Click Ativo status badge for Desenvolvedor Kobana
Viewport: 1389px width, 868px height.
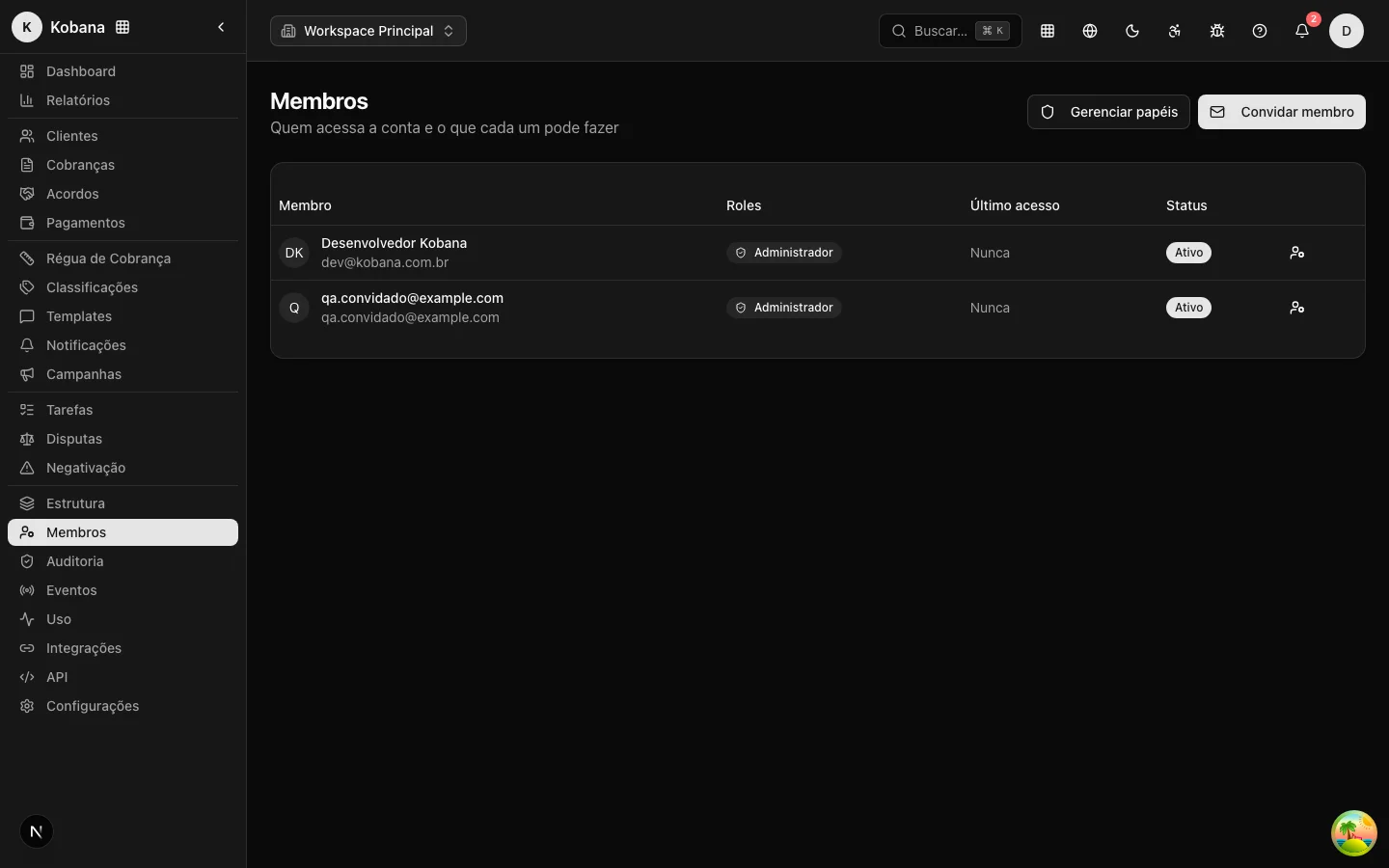point(1188,253)
